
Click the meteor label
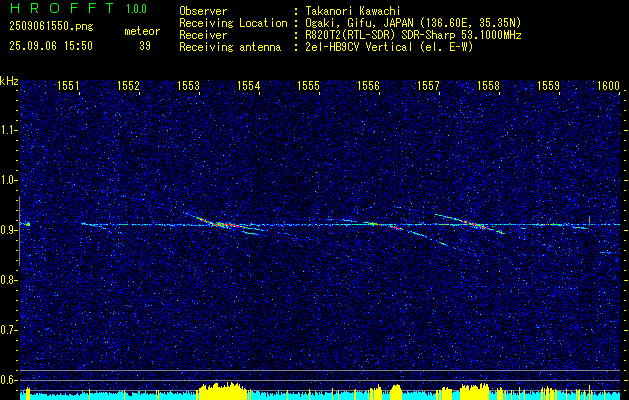pos(142,31)
